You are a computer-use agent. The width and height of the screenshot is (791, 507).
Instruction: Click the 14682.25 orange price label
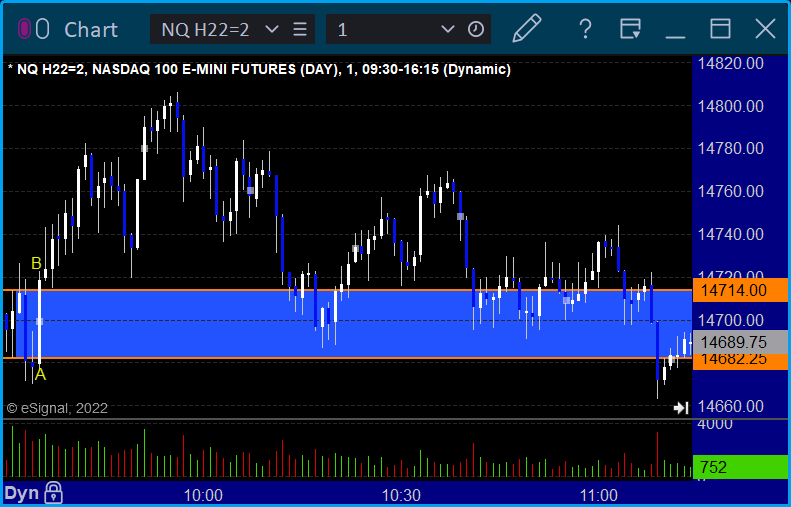tap(740, 362)
